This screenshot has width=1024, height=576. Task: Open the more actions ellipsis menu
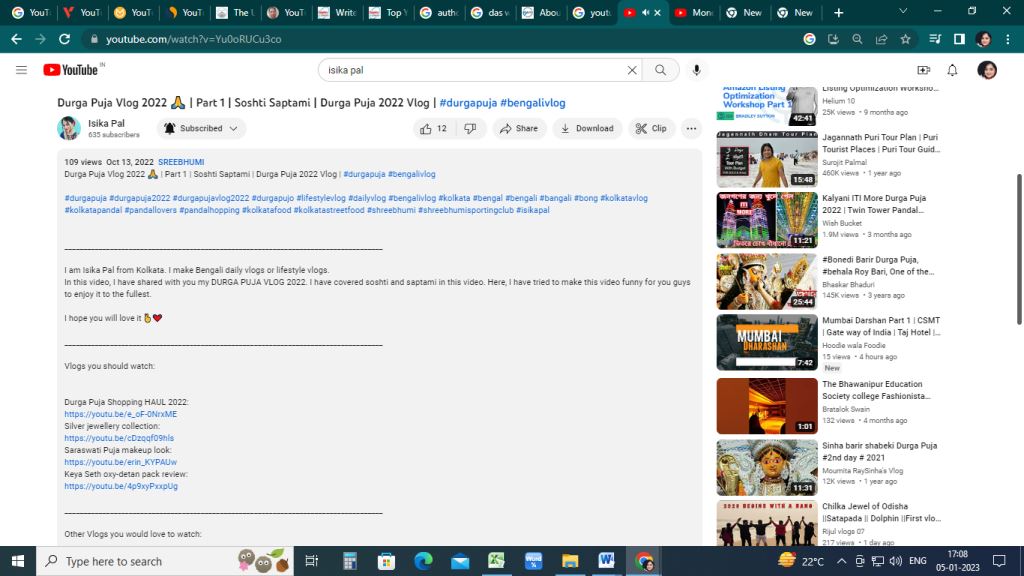tap(691, 127)
